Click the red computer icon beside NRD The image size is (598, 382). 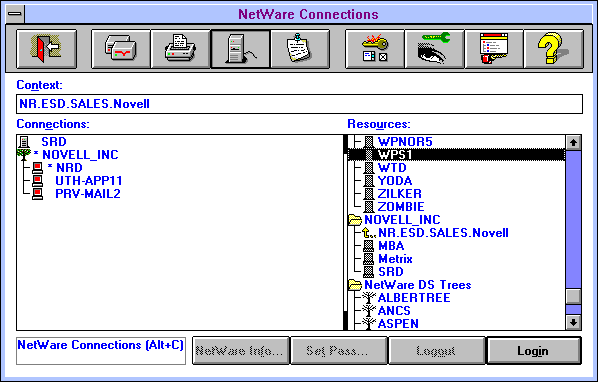(x=37, y=168)
